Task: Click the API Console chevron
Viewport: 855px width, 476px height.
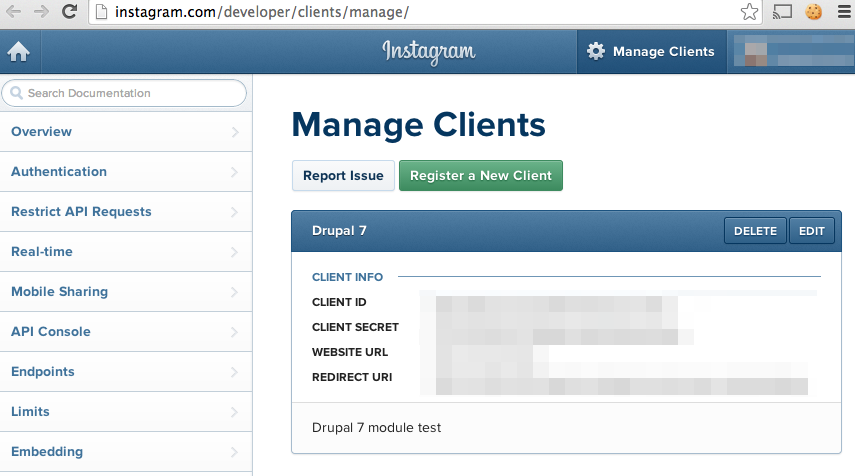Action: point(234,332)
